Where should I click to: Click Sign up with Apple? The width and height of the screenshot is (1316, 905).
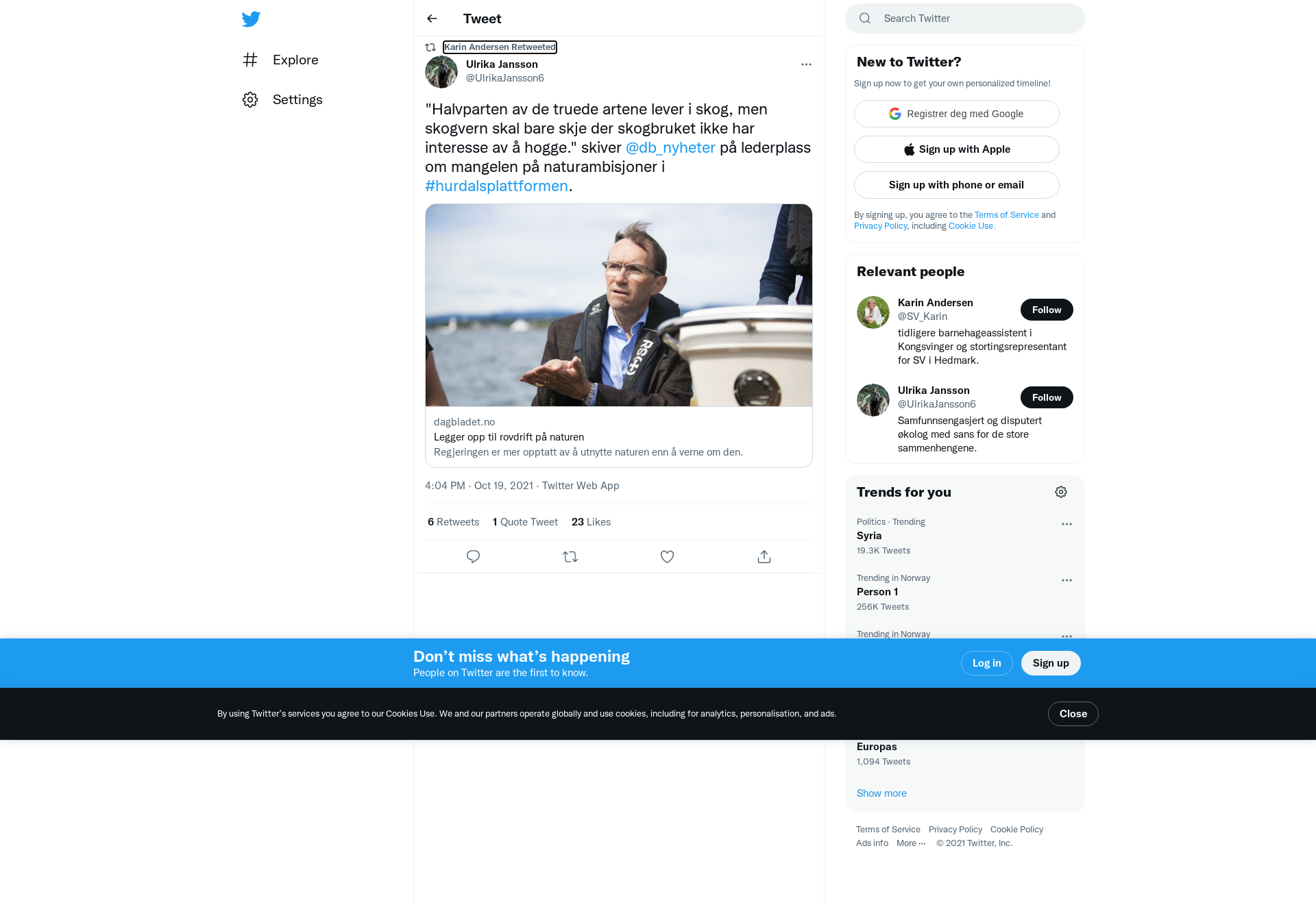tap(957, 149)
